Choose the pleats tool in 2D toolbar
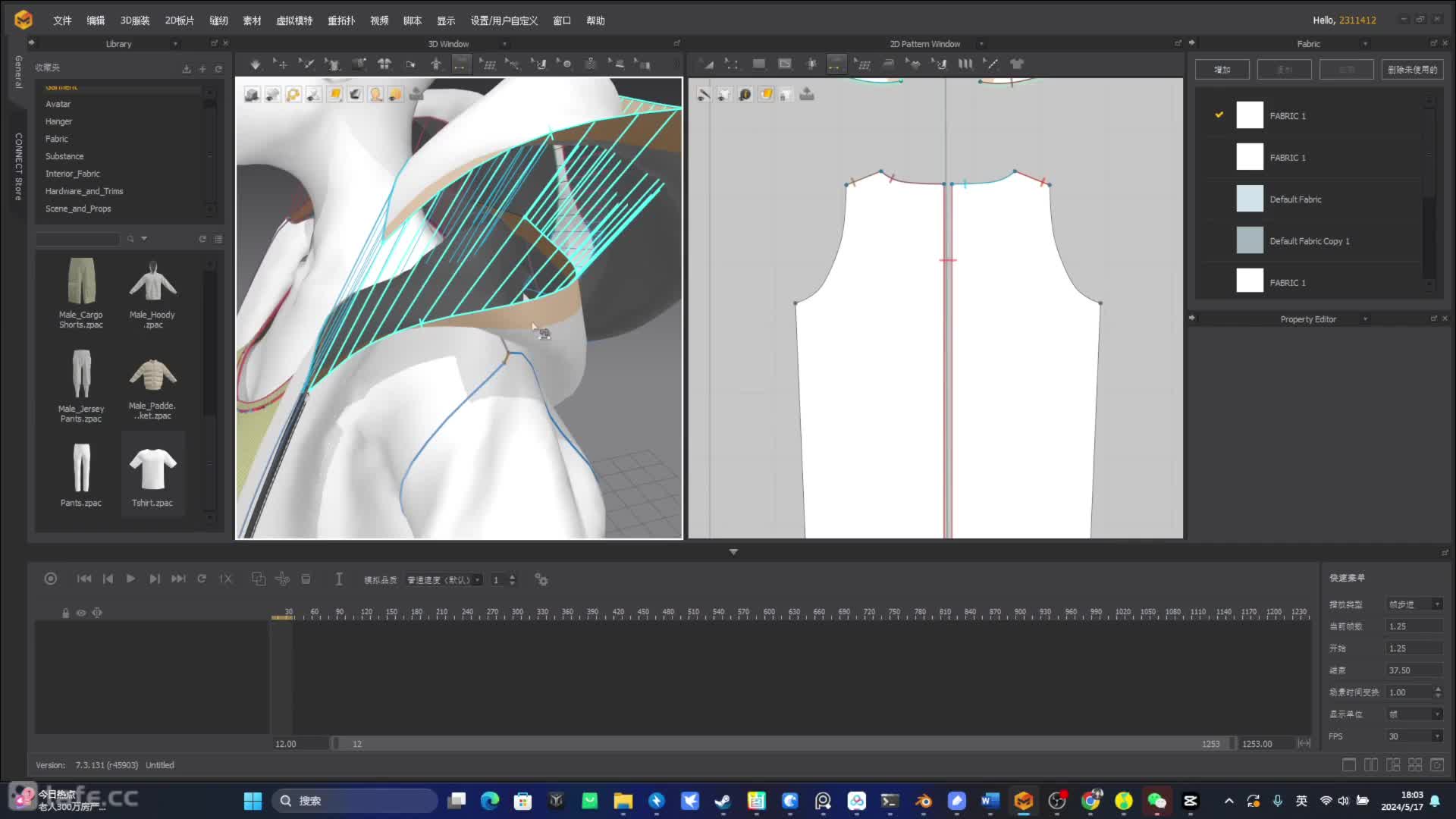 [965, 64]
